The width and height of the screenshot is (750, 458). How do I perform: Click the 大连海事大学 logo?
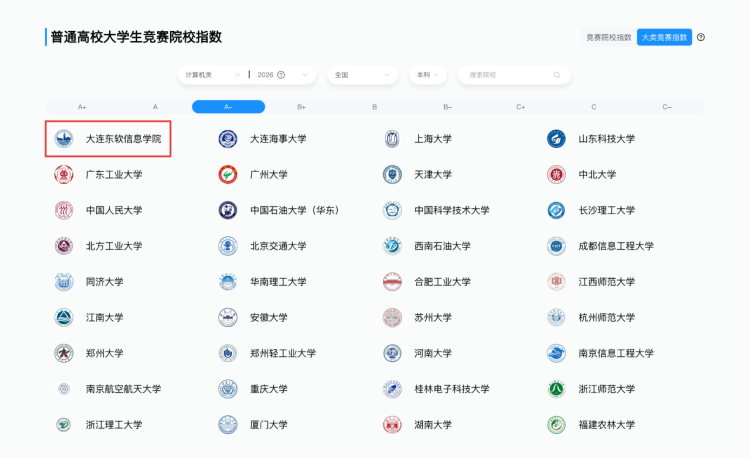tap(228, 139)
